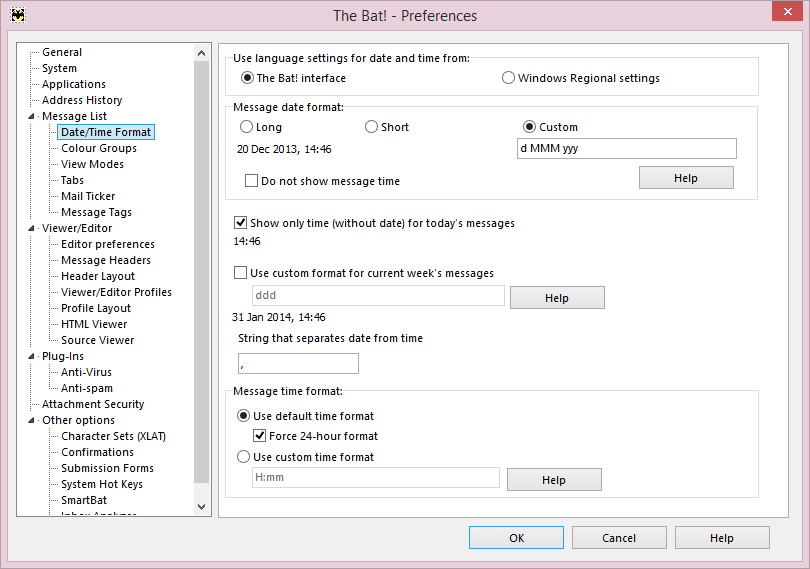Viewport: 810px width, 569px height.
Task: Select the Message List category
Action: [x=74, y=116]
